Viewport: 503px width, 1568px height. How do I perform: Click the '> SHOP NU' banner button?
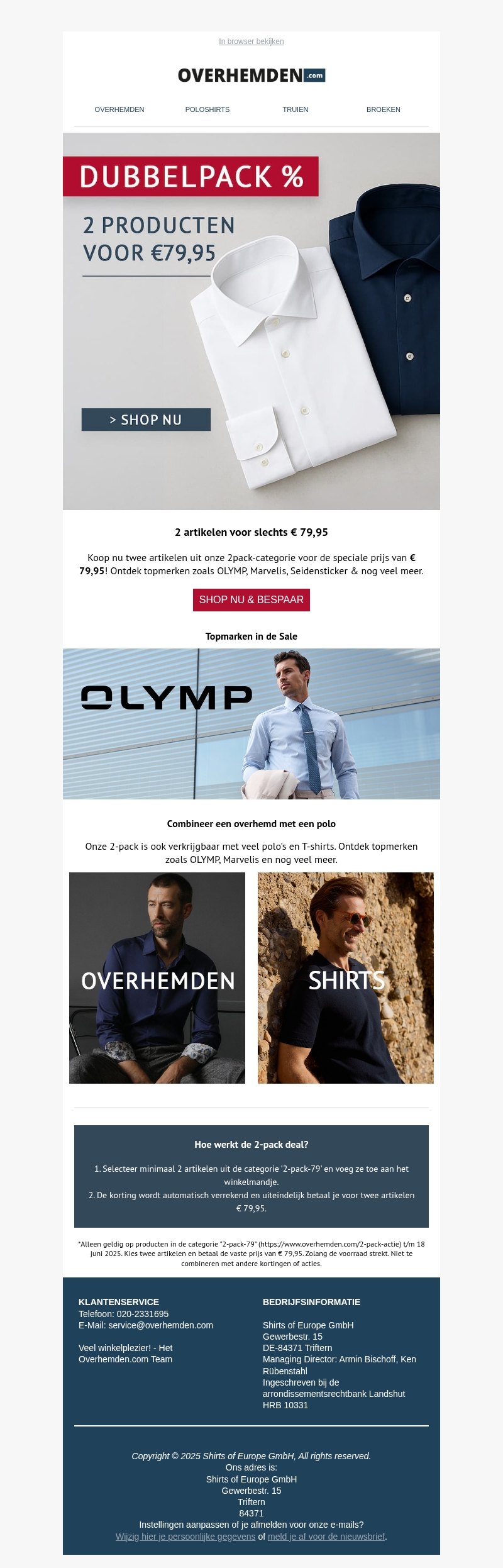(146, 420)
